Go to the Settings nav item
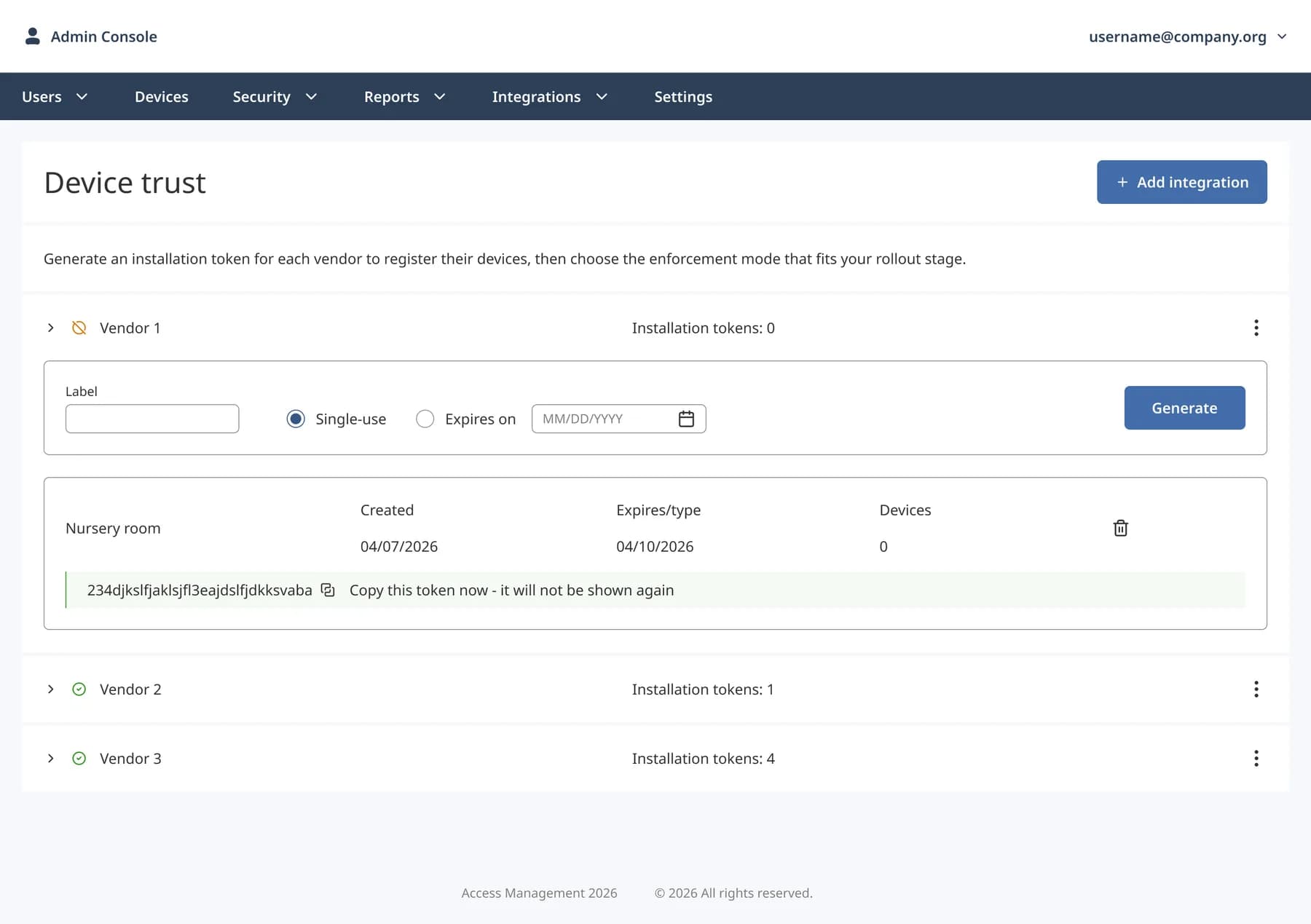Image resolution: width=1311 pixels, height=924 pixels. (x=683, y=96)
